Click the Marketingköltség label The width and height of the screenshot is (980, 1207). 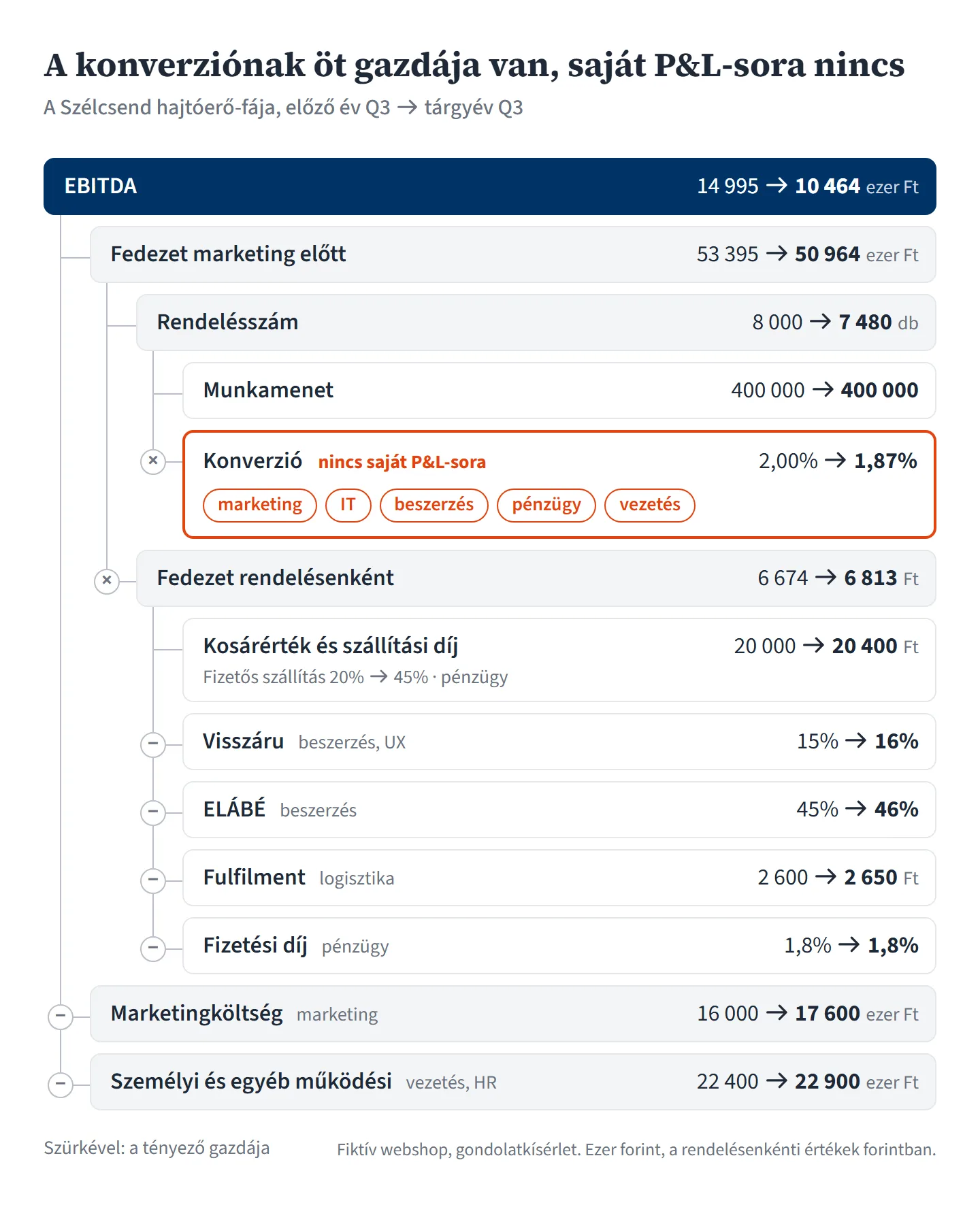coord(197,1014)
